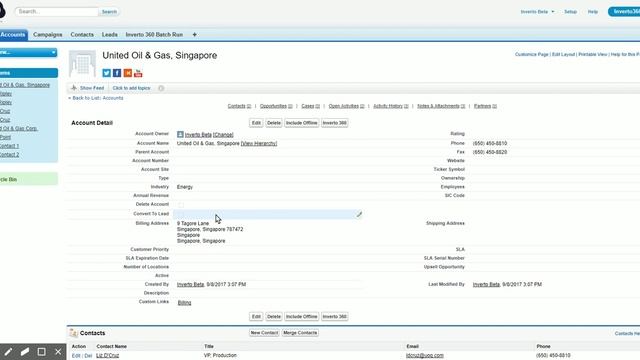Click the top Delete button

pos(274,123)
